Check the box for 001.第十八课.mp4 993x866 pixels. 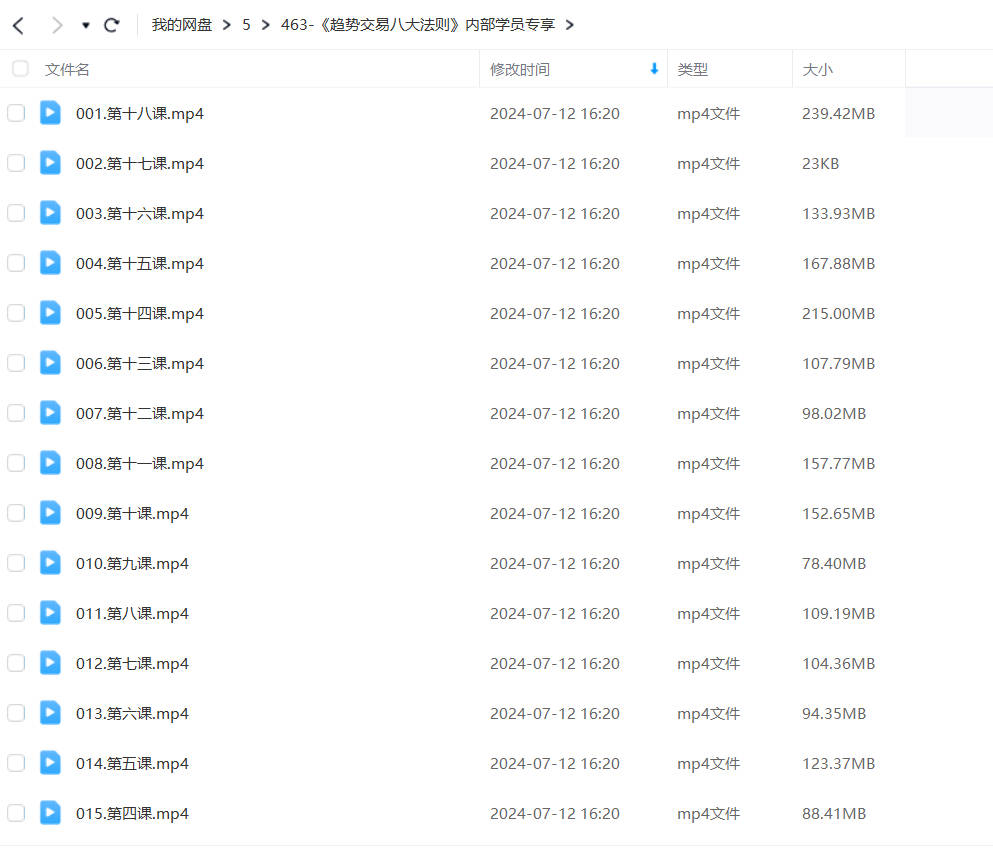click(16, 113)
